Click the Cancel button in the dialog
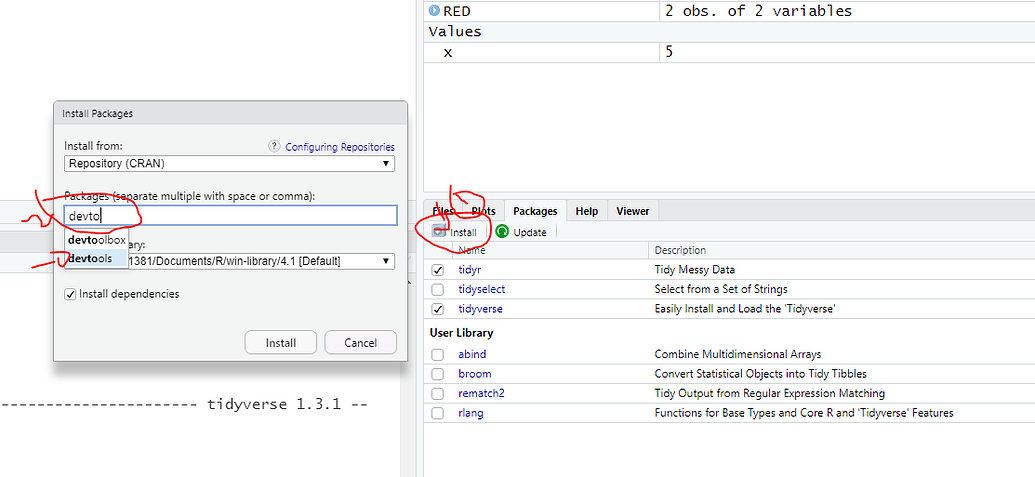 pos(360,343)
